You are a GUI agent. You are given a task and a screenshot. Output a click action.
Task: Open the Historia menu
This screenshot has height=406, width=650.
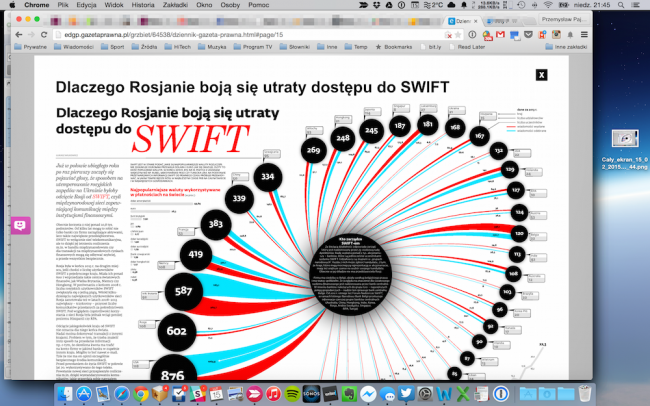(143, 5)
